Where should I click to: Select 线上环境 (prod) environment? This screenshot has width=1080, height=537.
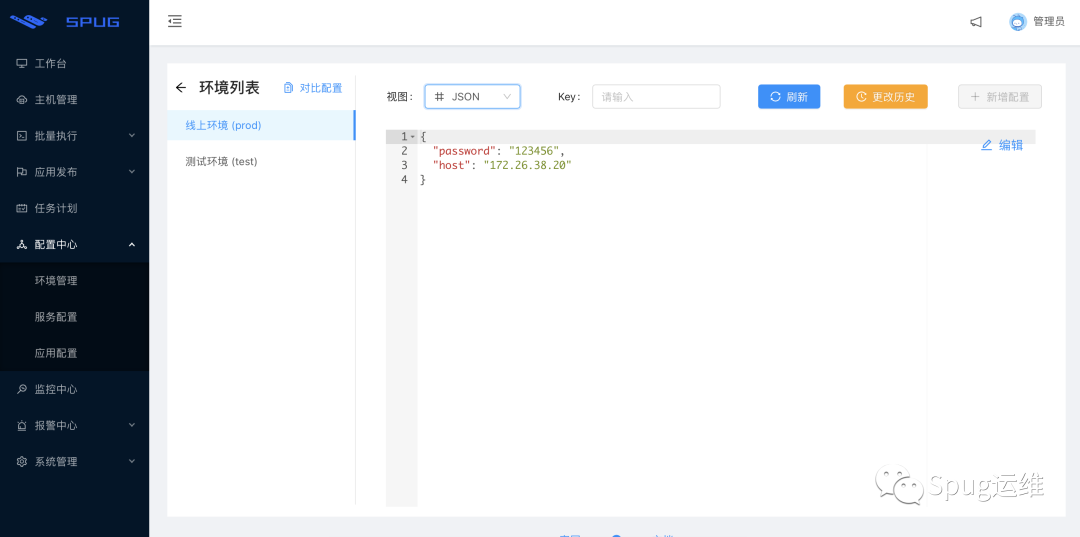pos(261,125)
